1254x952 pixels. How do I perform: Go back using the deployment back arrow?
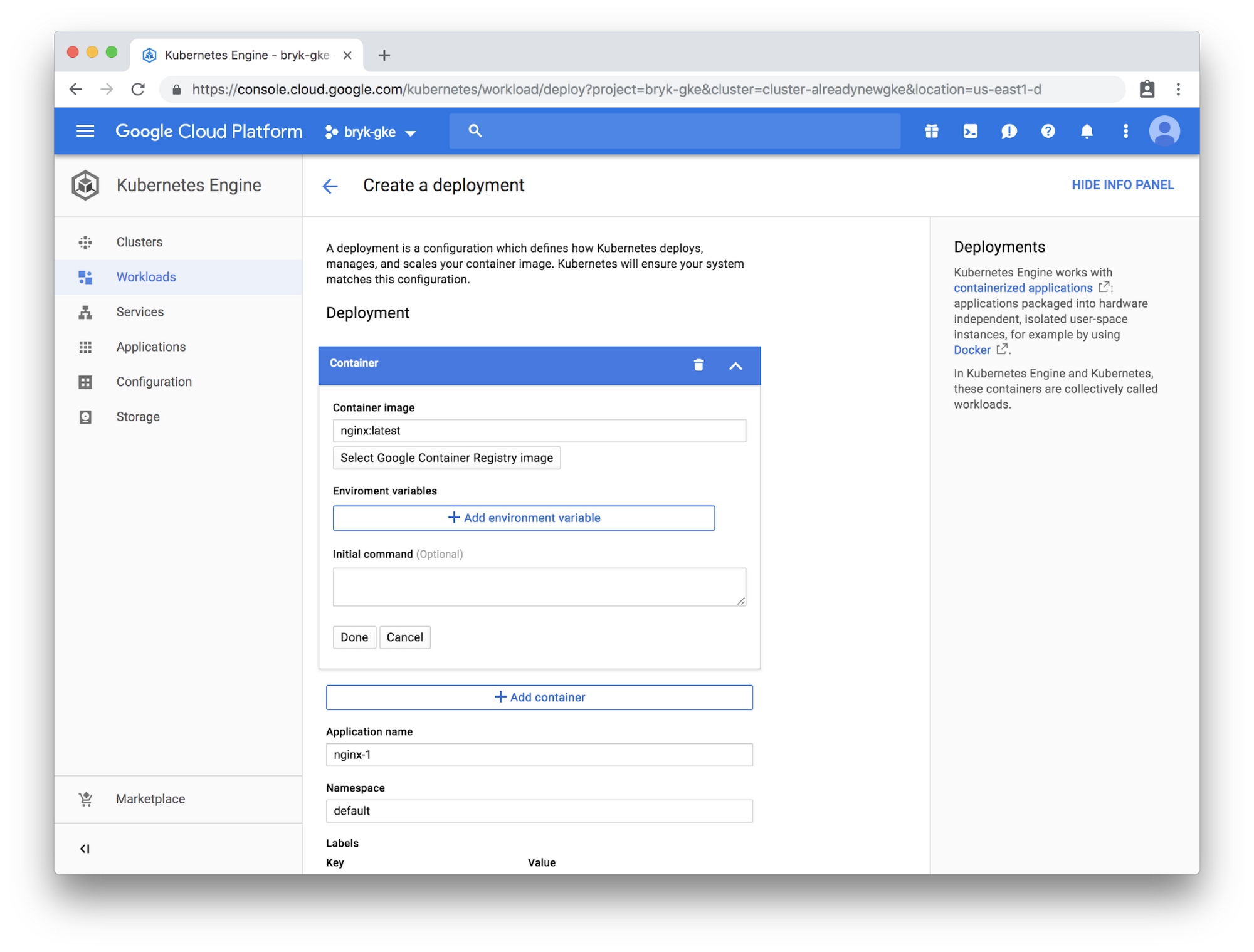[330, 186]
